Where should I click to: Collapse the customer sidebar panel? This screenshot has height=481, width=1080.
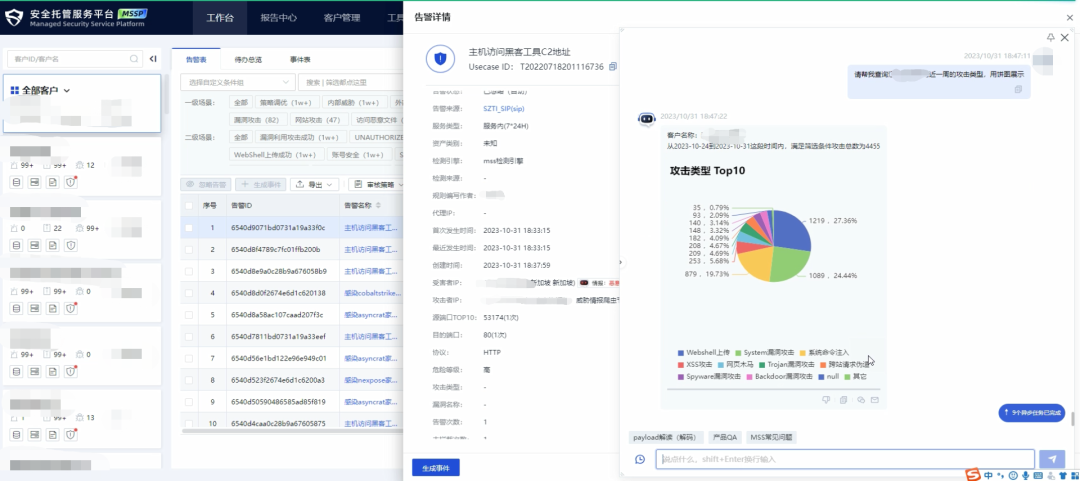153,59
